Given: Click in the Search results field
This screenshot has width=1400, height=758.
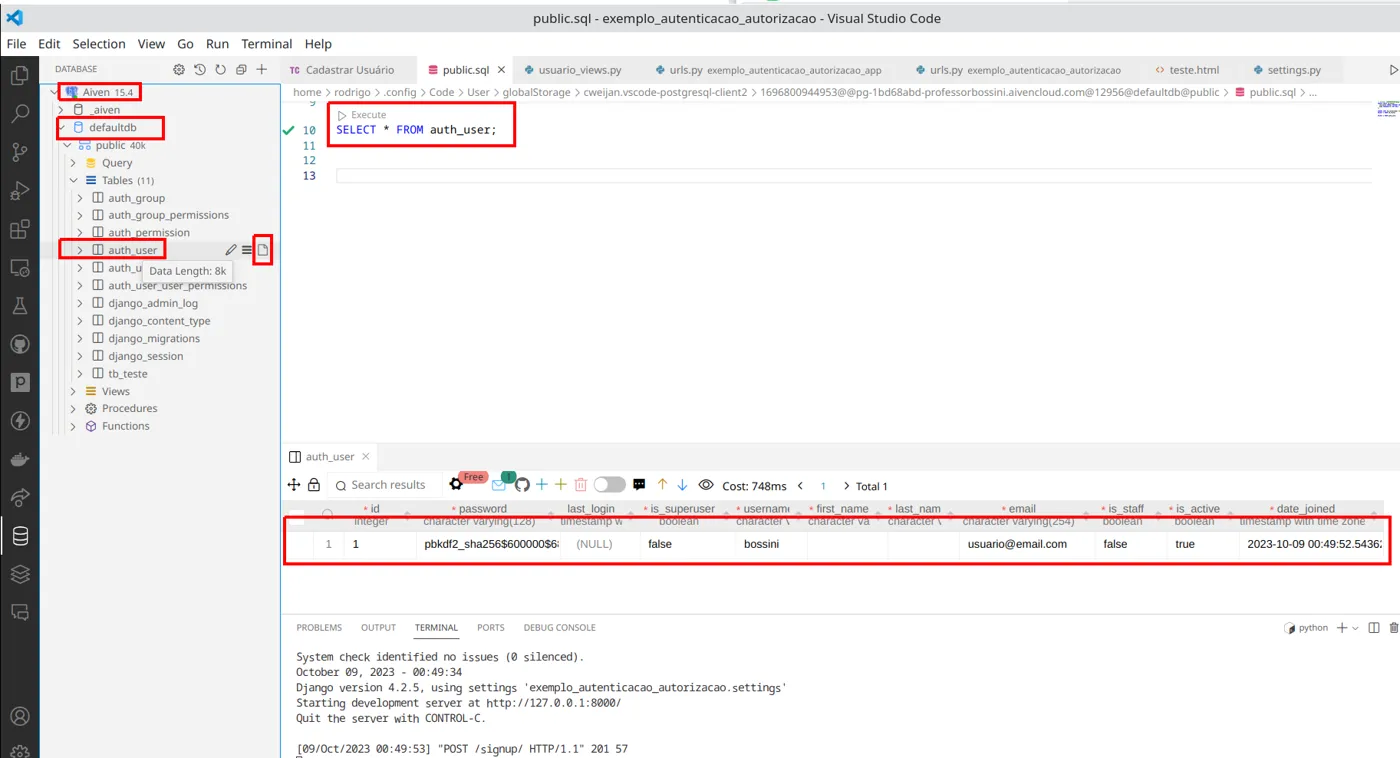Looking at the screenshot, I should 386,485.
